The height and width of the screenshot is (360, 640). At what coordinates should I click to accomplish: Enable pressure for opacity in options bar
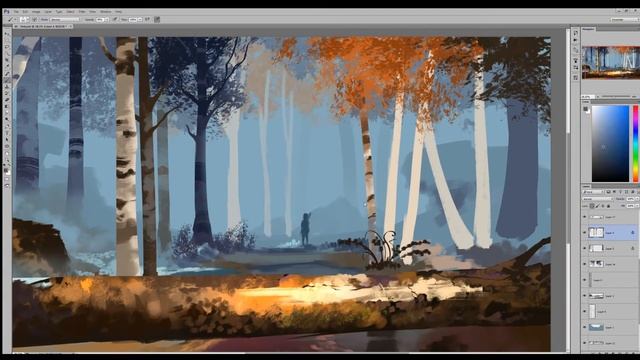115,19
